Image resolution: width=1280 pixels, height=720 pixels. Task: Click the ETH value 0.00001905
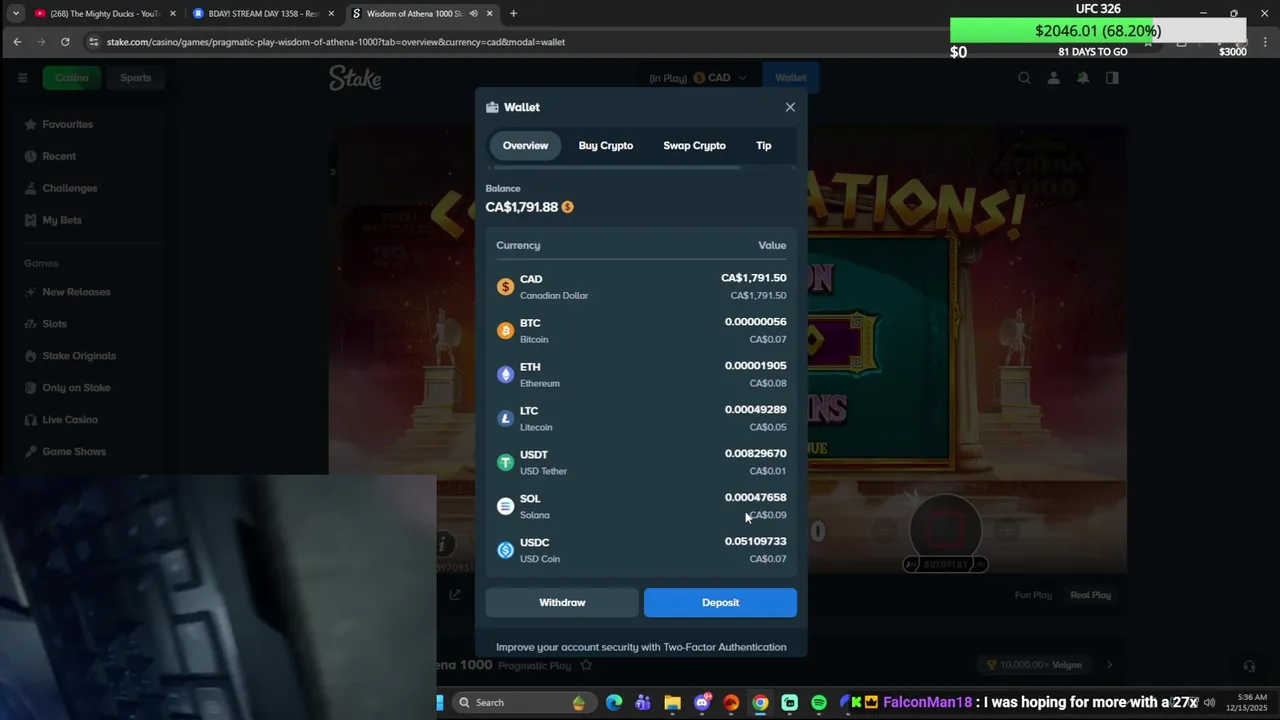(755, 366)
